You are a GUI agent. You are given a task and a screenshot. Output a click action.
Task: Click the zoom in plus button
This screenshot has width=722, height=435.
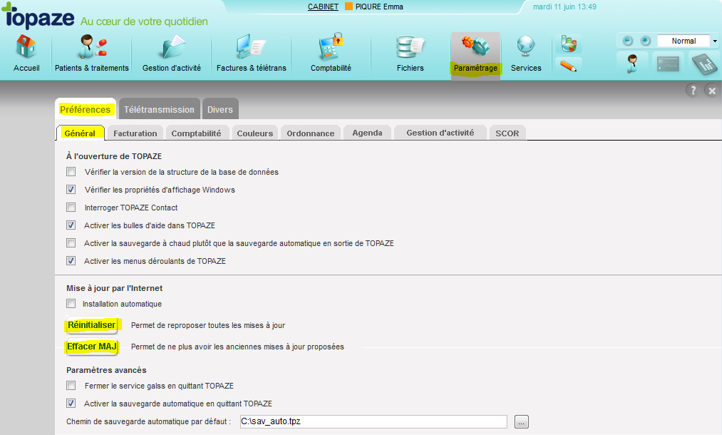[646, 41]
